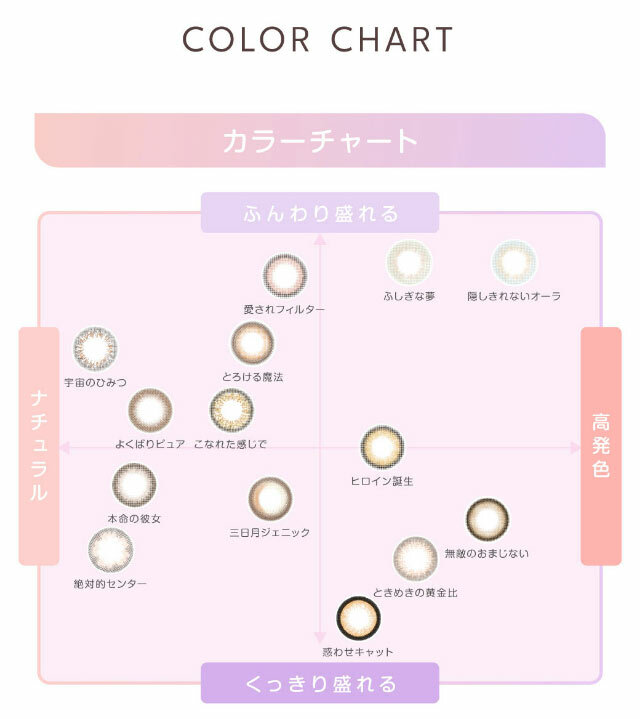Click the 三日月ジェニック lens image
This screenshot has height=719, width=640.
coord(270,499)
